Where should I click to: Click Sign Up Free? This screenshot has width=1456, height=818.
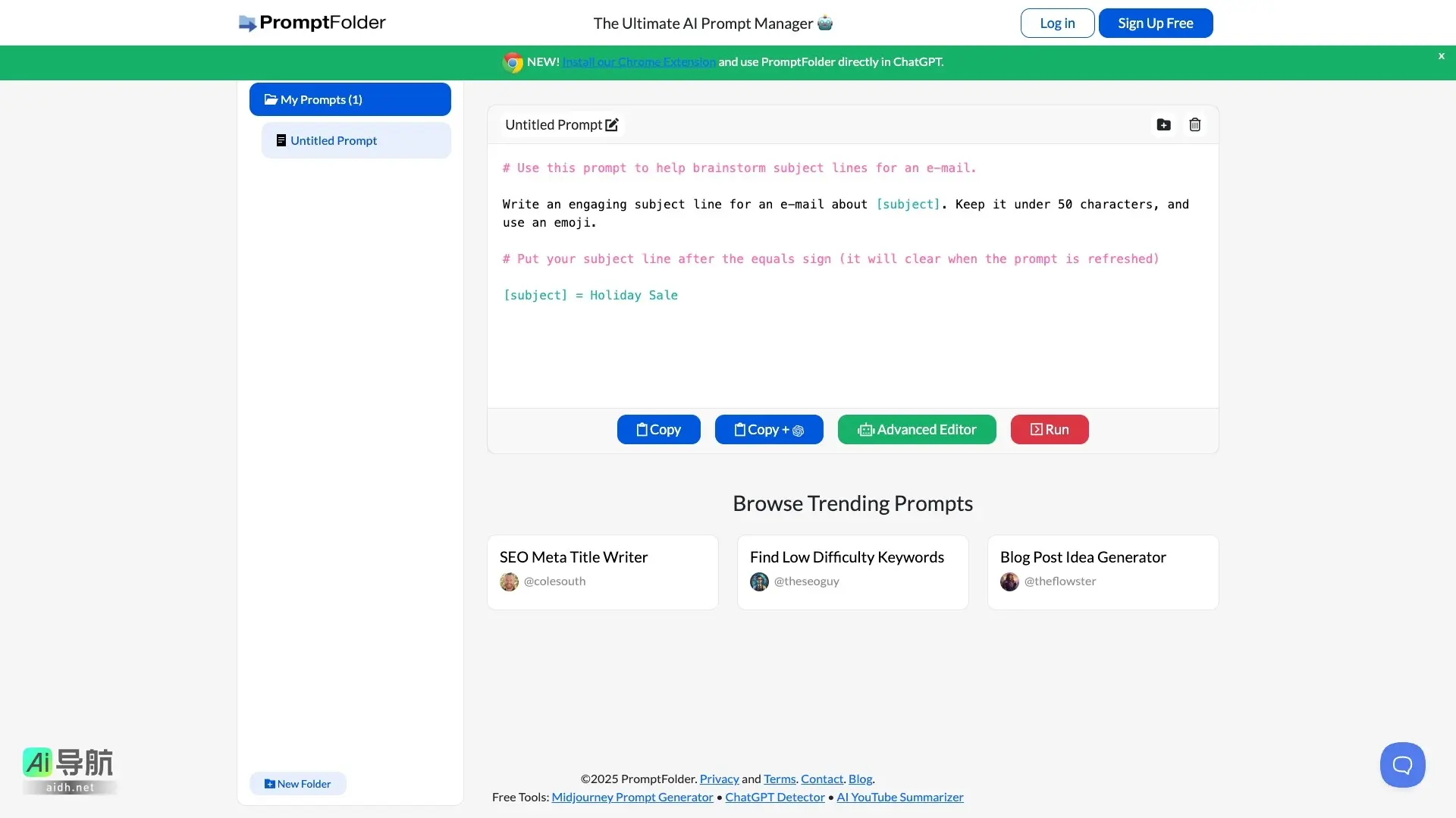pos(1156,23)
